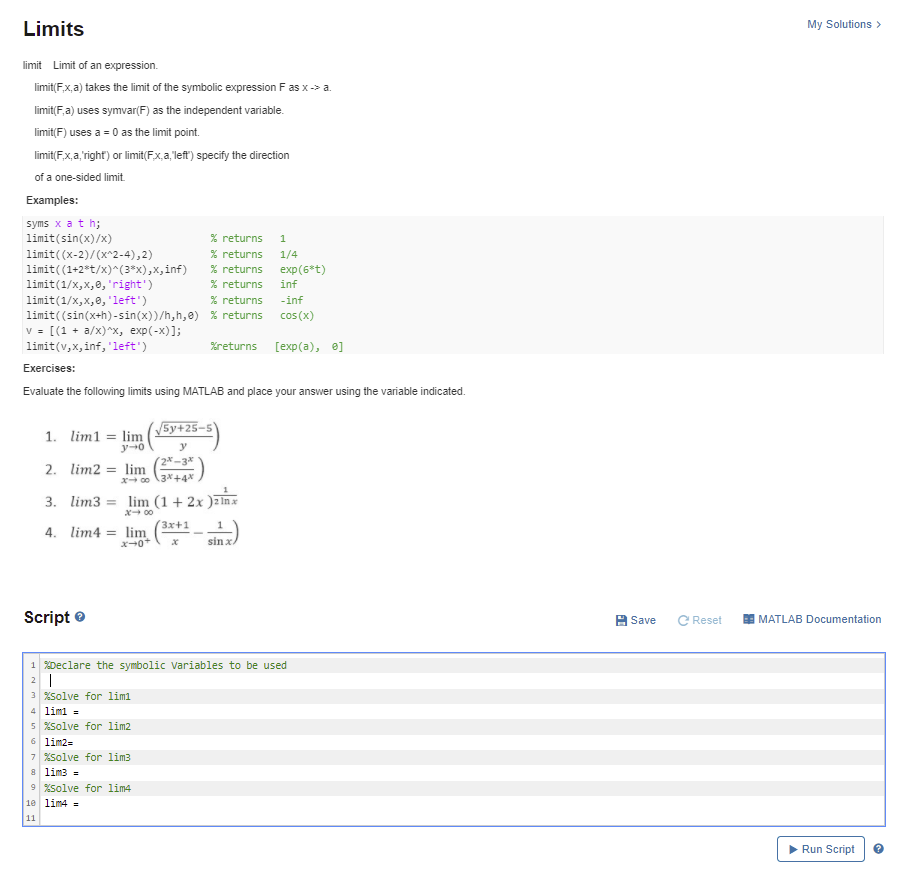Click the Reset circular arrow icon
The width and height of the screenshot is (923, 879).
(x=683, y=621)
